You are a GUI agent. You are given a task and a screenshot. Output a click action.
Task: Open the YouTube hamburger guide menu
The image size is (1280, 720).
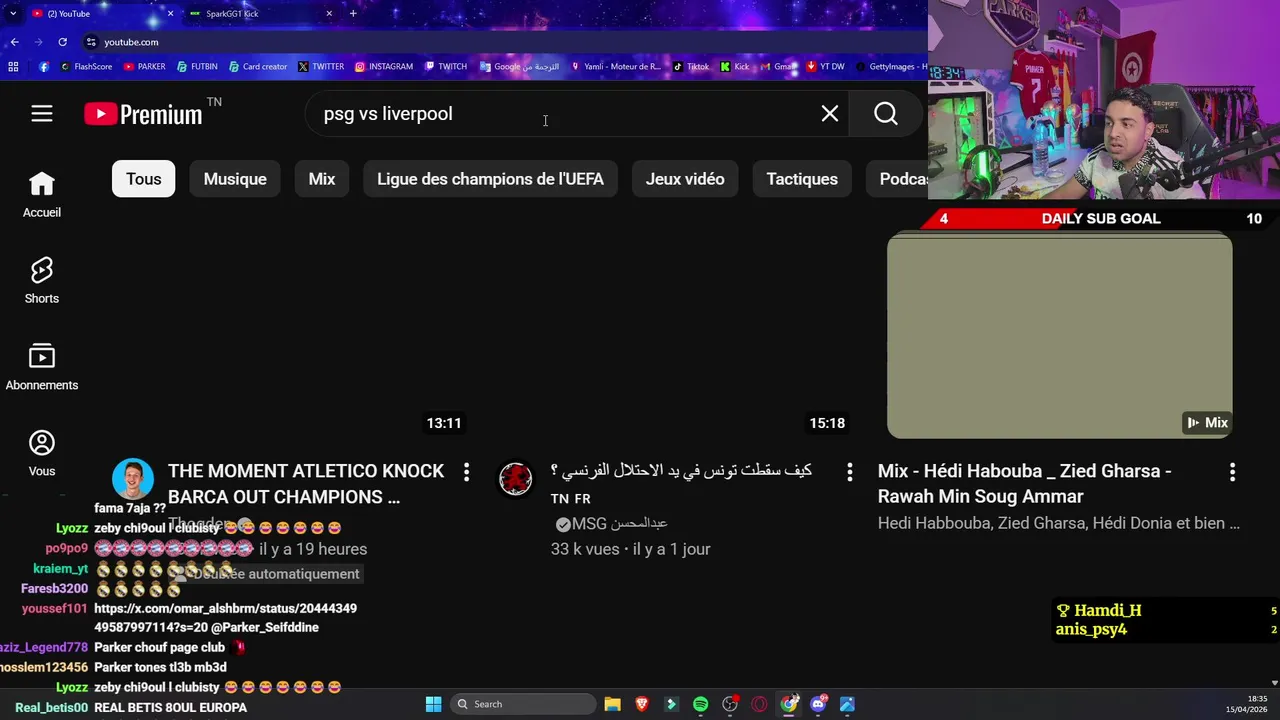pos(41,114)
